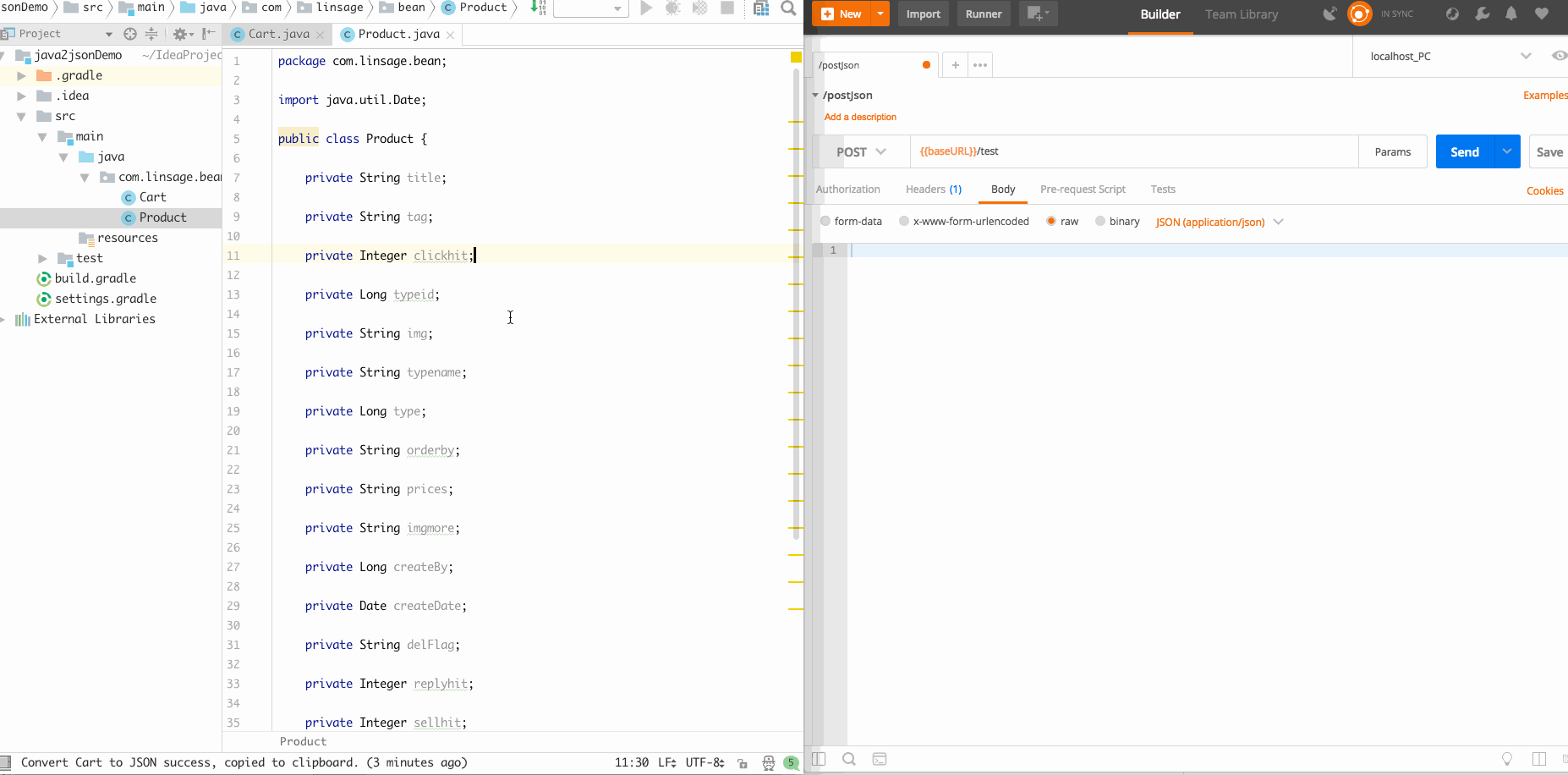Collapse the com.linsage.bean package in Project tree
Image resolution: width=1568 pixels, height=775 pixels.
pos(85,177)
